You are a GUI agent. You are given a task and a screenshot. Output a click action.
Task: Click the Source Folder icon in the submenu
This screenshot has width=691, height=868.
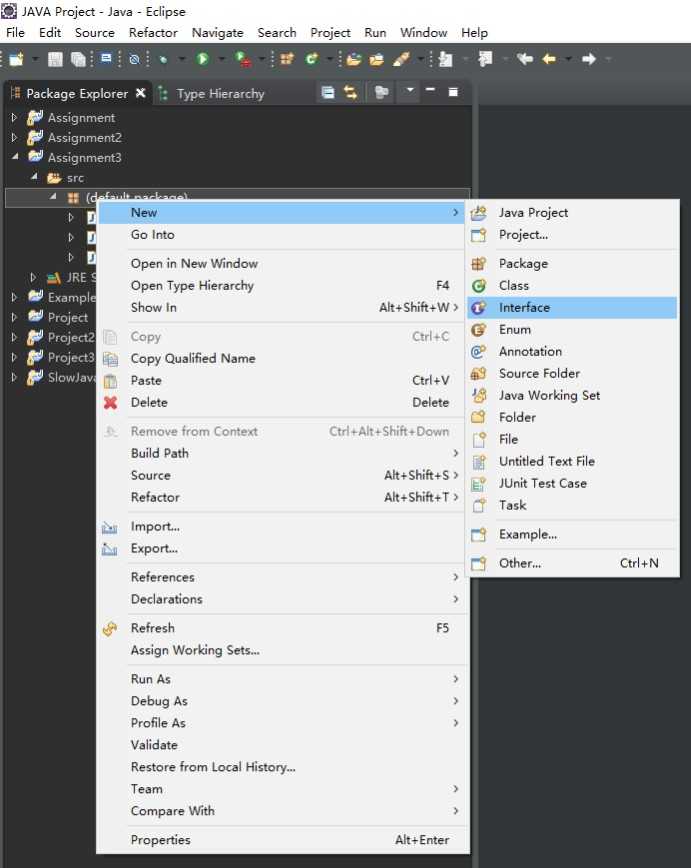pos(478,374)
